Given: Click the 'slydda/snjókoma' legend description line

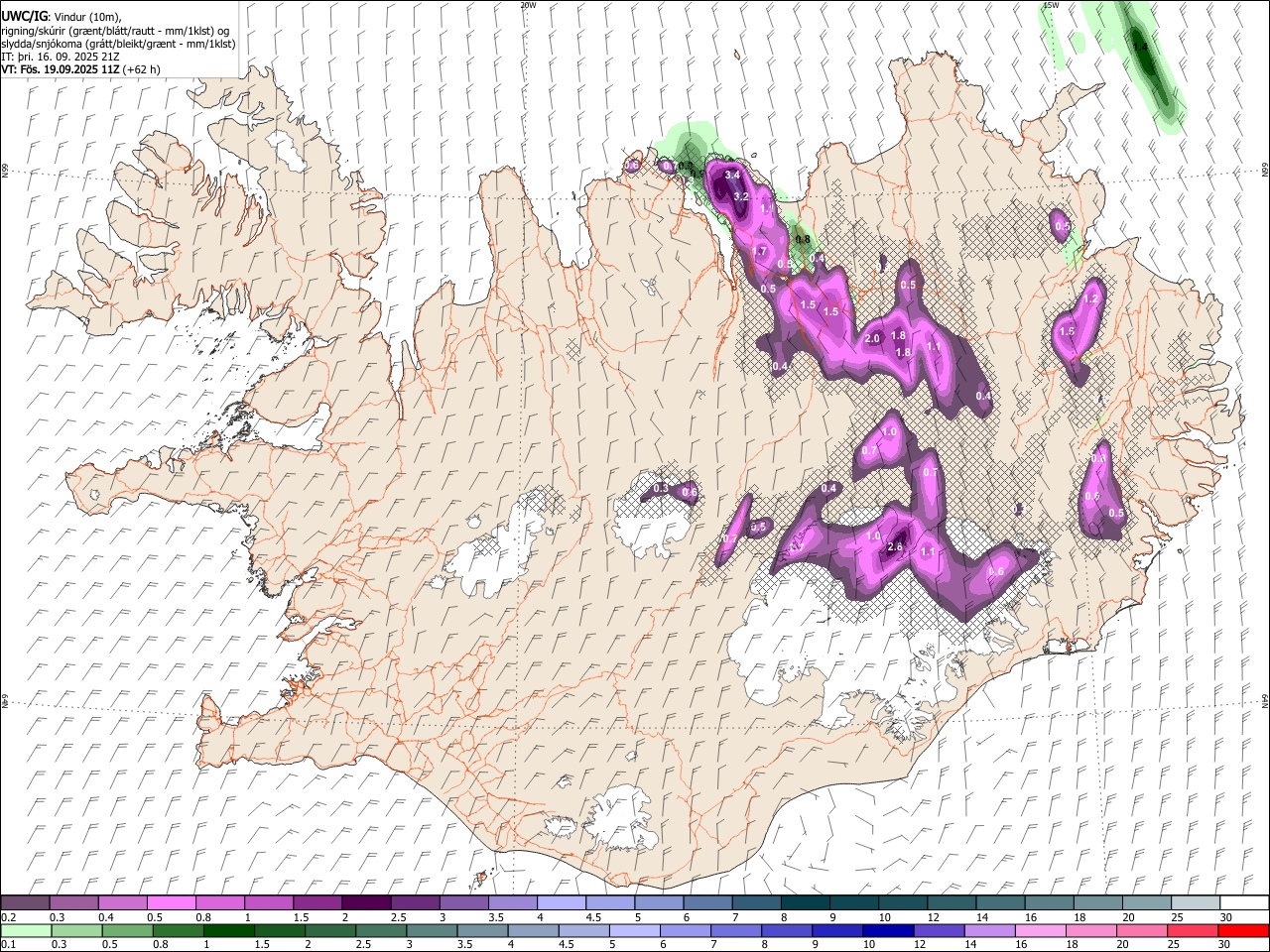Looking at the screenshot, I should [x=118, y=44].
